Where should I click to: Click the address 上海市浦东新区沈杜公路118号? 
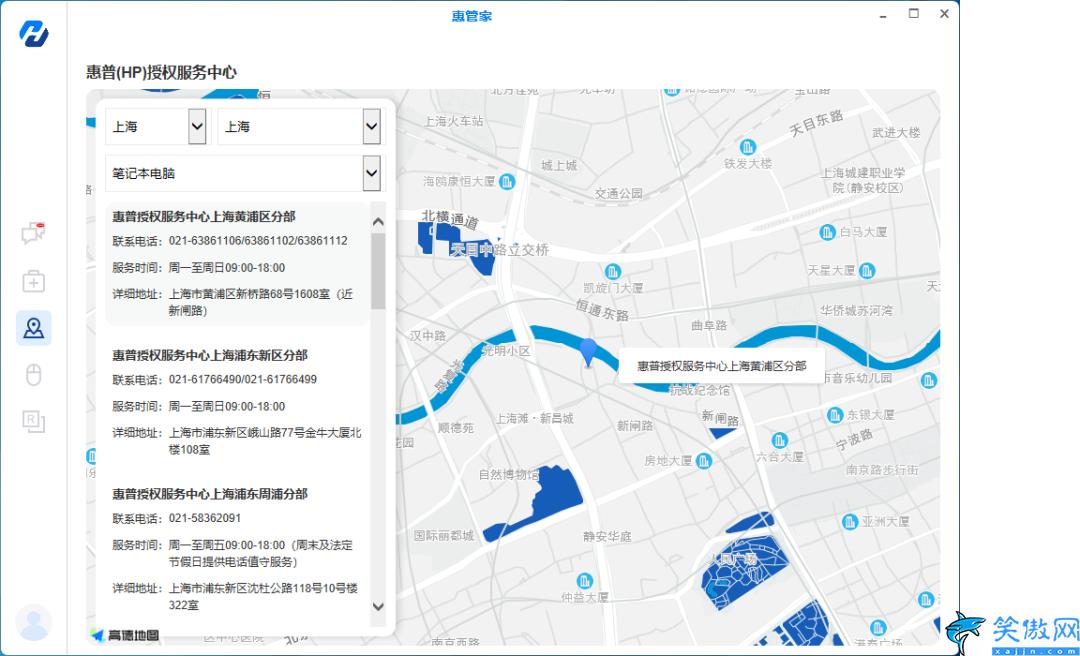(263, 597)
